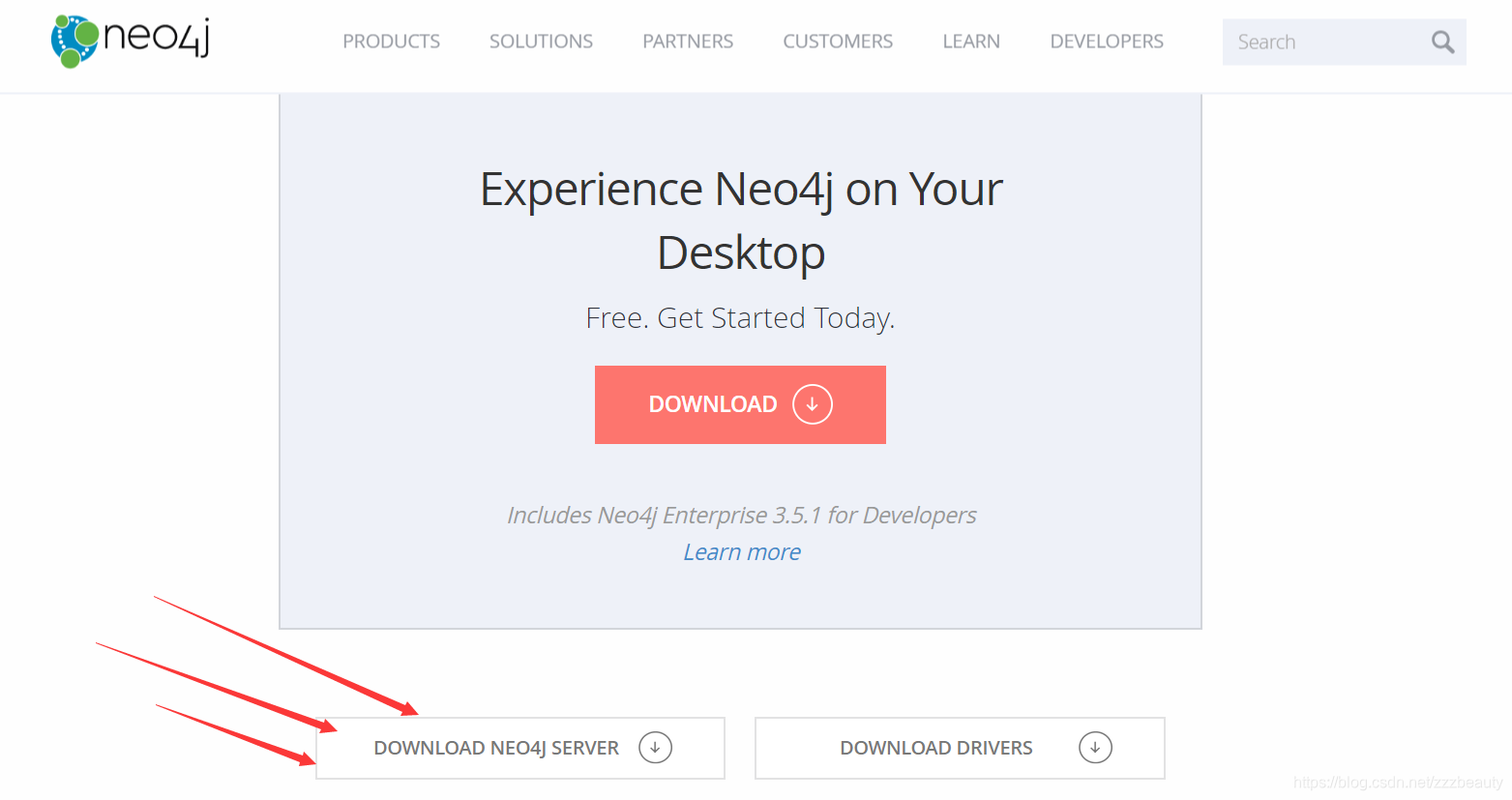Image resolution: width=1512 pixels, height=800 pixels.
Task: Open the Developers menu
Action: (x=1107, y=42)
